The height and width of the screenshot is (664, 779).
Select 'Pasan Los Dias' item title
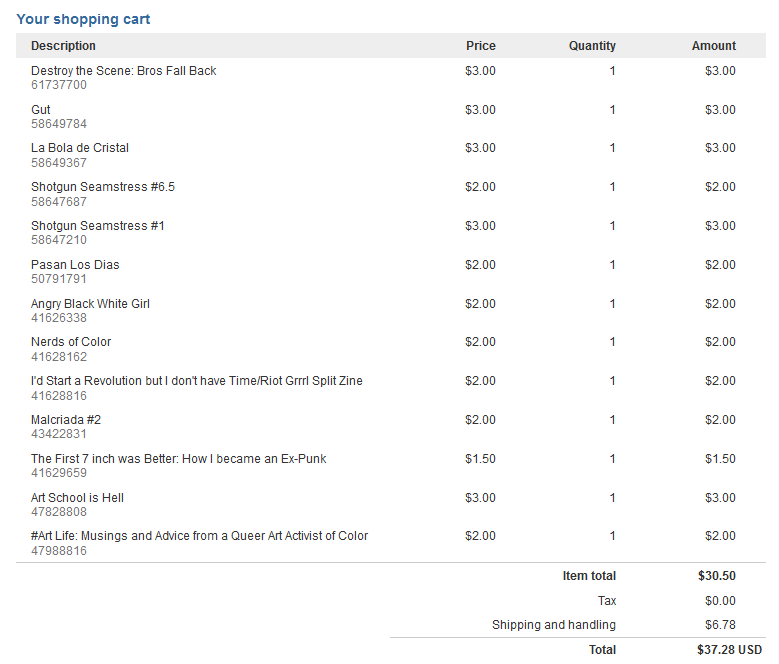[x=73, y=265]
